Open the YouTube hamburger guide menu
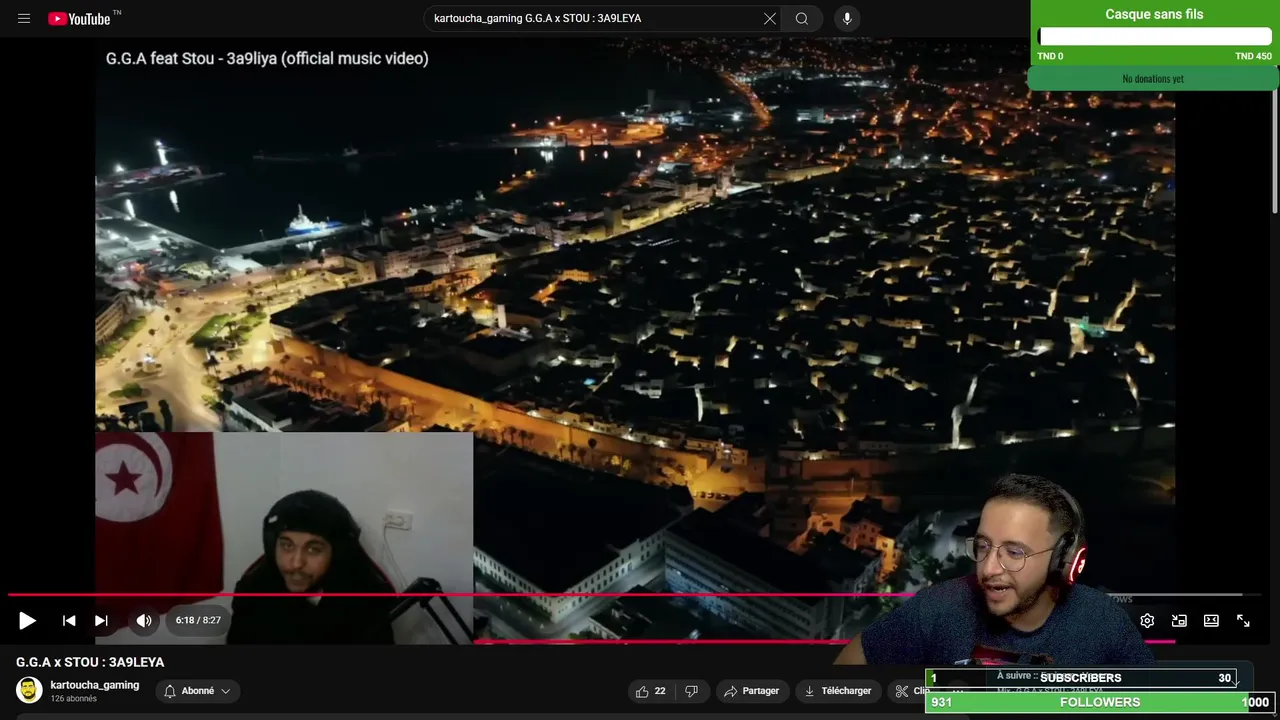The image size is (1280, 720). tap(24, 18)
